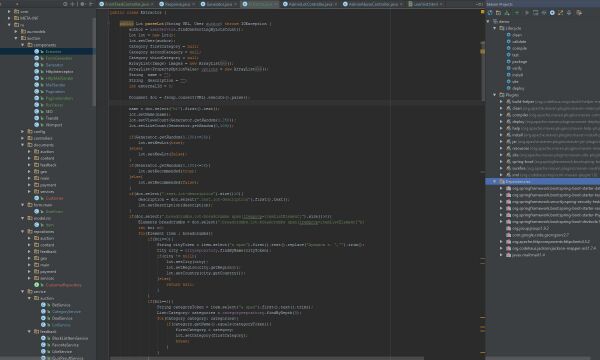Expand build-helper plugin node
Image resolution: width=600 pixels, height=360 pixels.
pyautogui.click(x=501, y=101)
